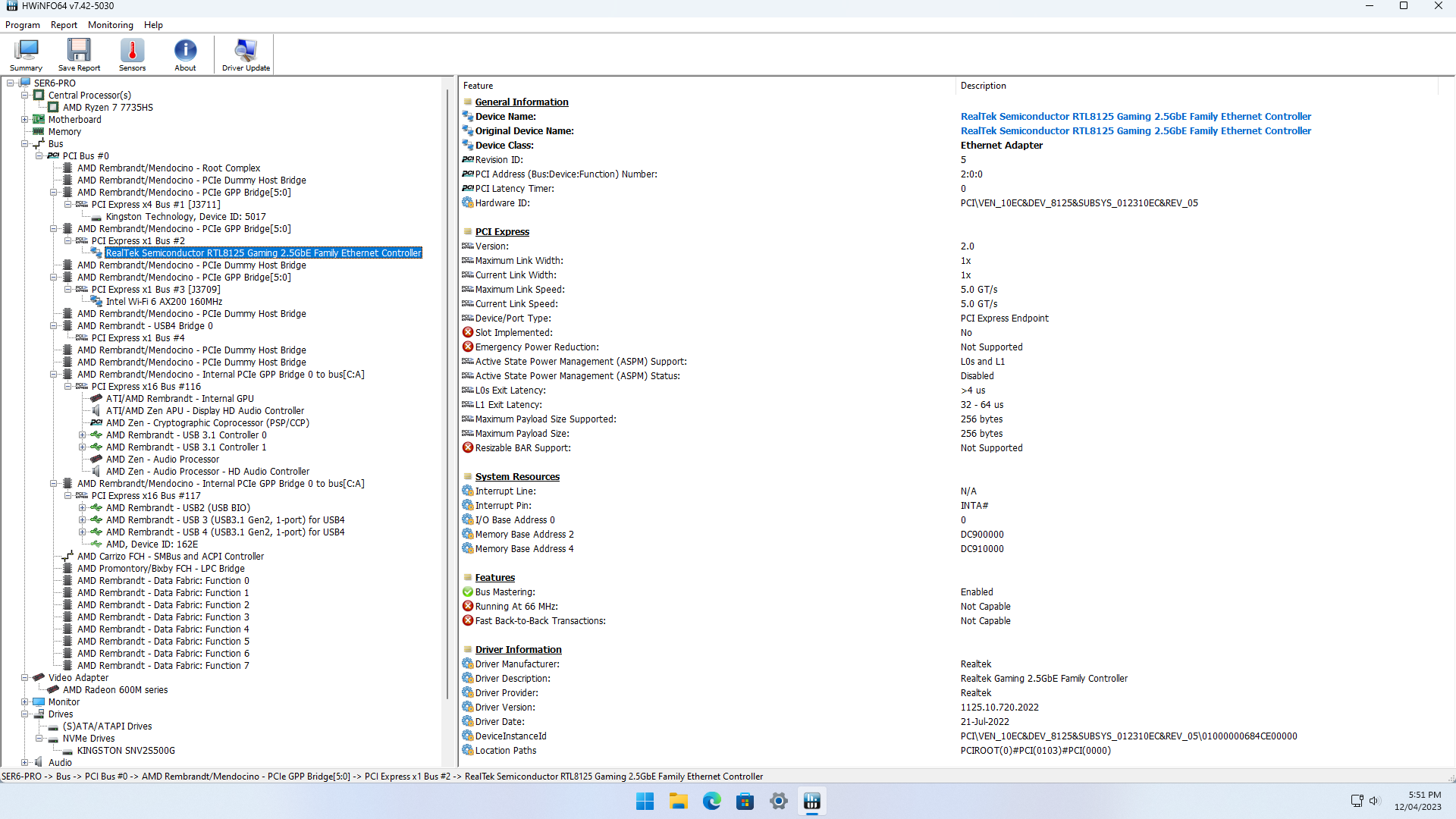Select ATI/AMD Rembrandt Internal GPU

[180, 398]
